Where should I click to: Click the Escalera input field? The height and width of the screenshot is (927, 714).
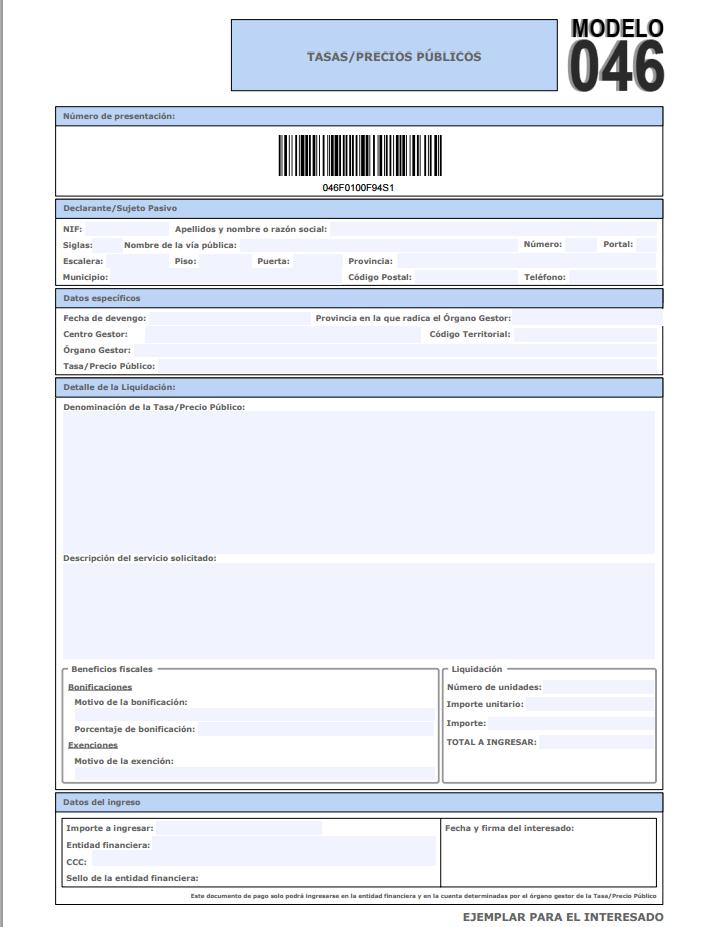(x=138, y=261)
